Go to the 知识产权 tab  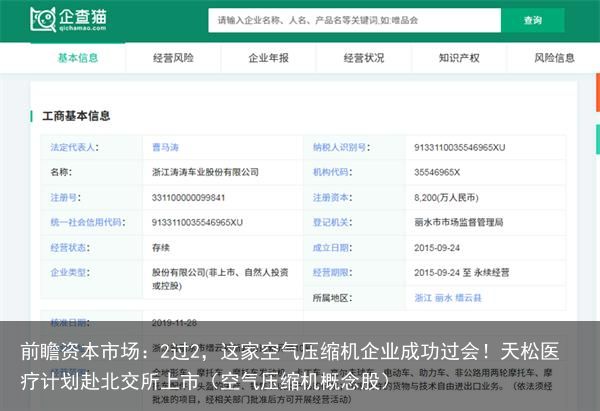[x=459, y=58]
